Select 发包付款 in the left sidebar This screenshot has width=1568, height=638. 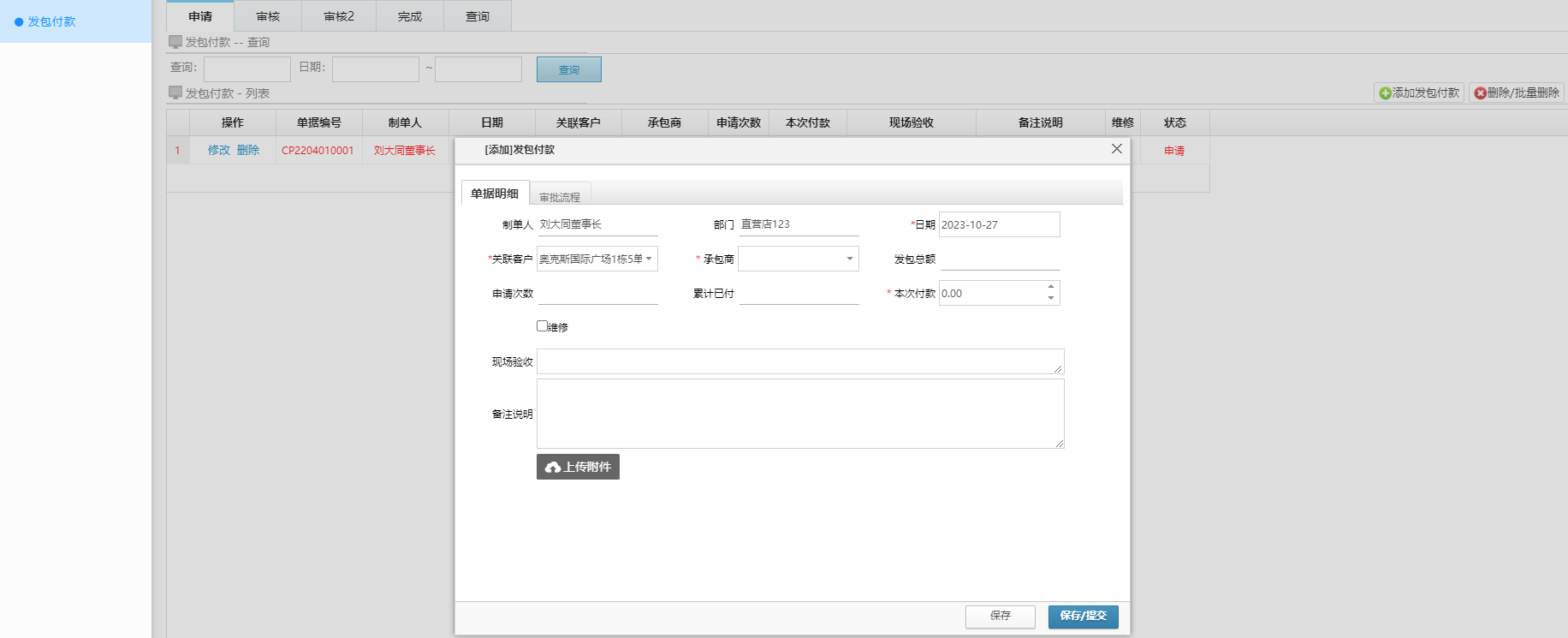click(51, 21)
